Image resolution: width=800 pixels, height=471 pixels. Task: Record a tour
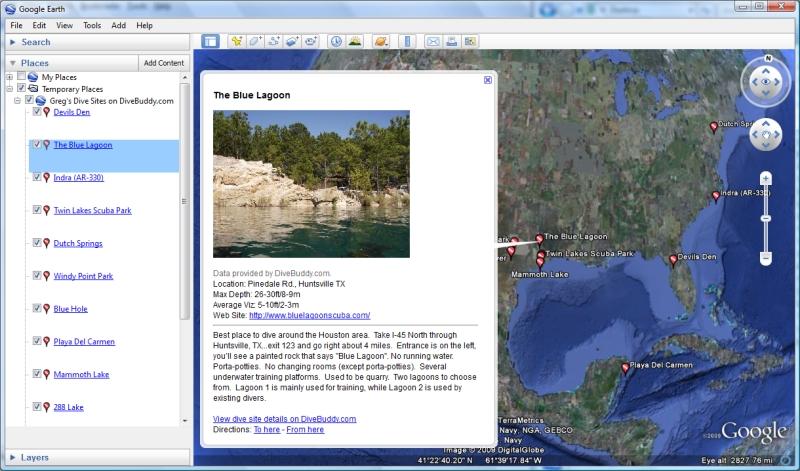[311, 41]
